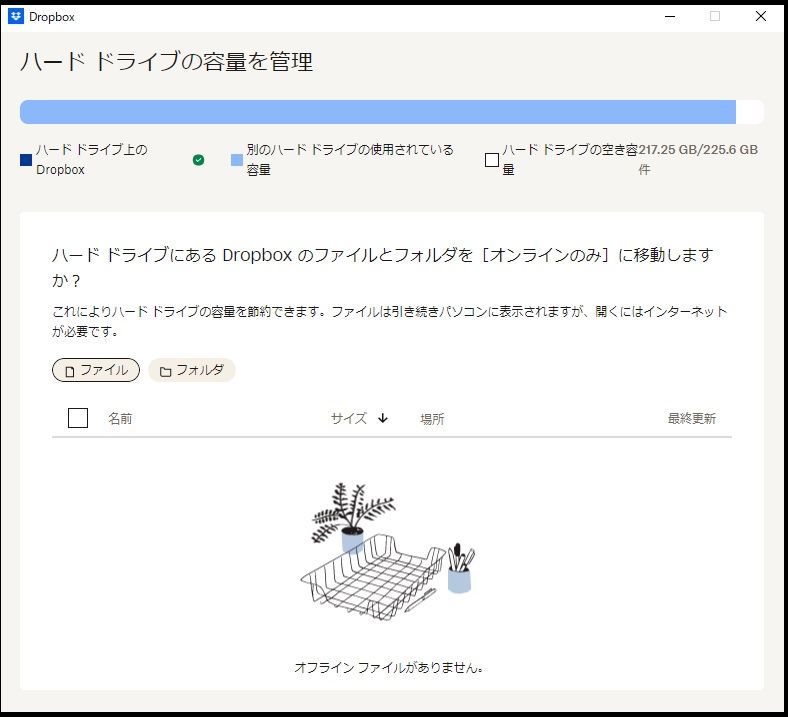Screen dimensions: 788x717
Task: Click the 場所 column header
Action: (x=432, y=419)
